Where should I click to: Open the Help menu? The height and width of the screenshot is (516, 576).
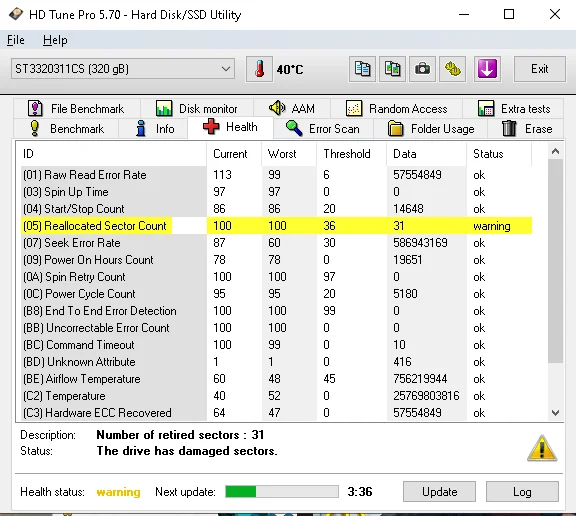pyautogui.click(x=55, y=40)
